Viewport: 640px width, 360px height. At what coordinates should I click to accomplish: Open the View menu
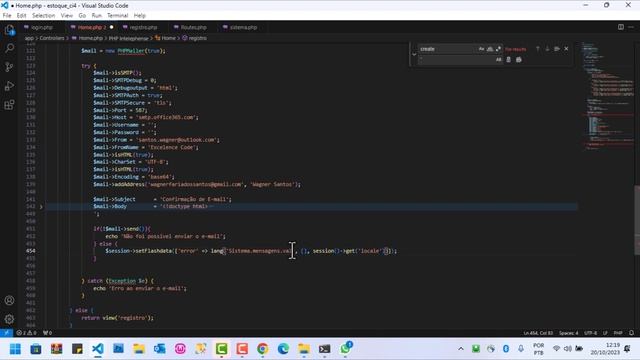pyautogui.click(x=67, y=16)
